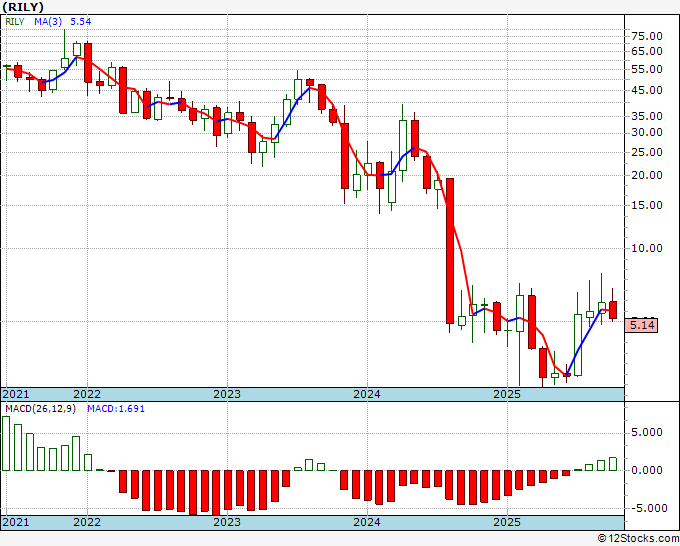Viewport: 680px width, 546px height.
Task: Click 2021 on the price chart time axis
Action: 16,394
